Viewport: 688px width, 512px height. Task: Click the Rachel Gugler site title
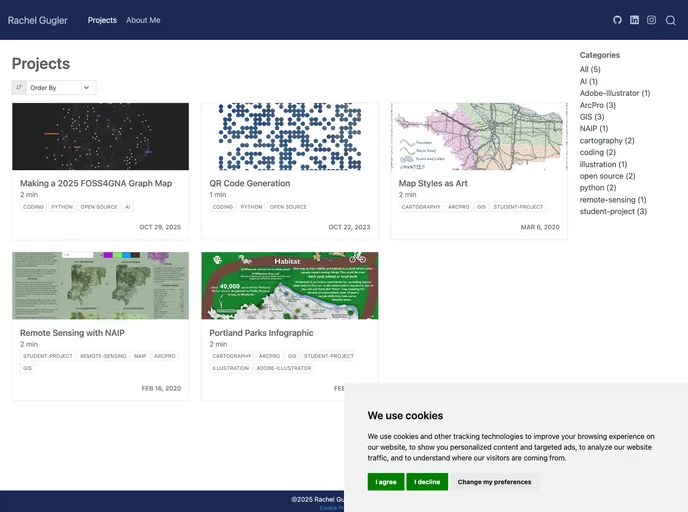(x=38, y=20)
